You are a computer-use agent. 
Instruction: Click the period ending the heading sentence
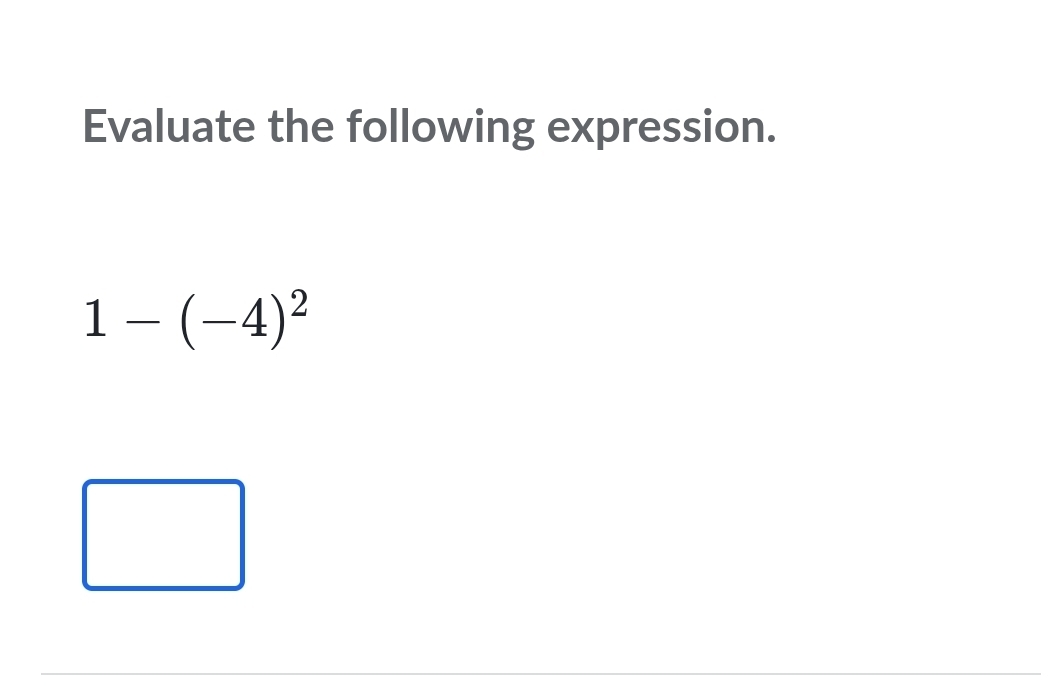[771, 140]
